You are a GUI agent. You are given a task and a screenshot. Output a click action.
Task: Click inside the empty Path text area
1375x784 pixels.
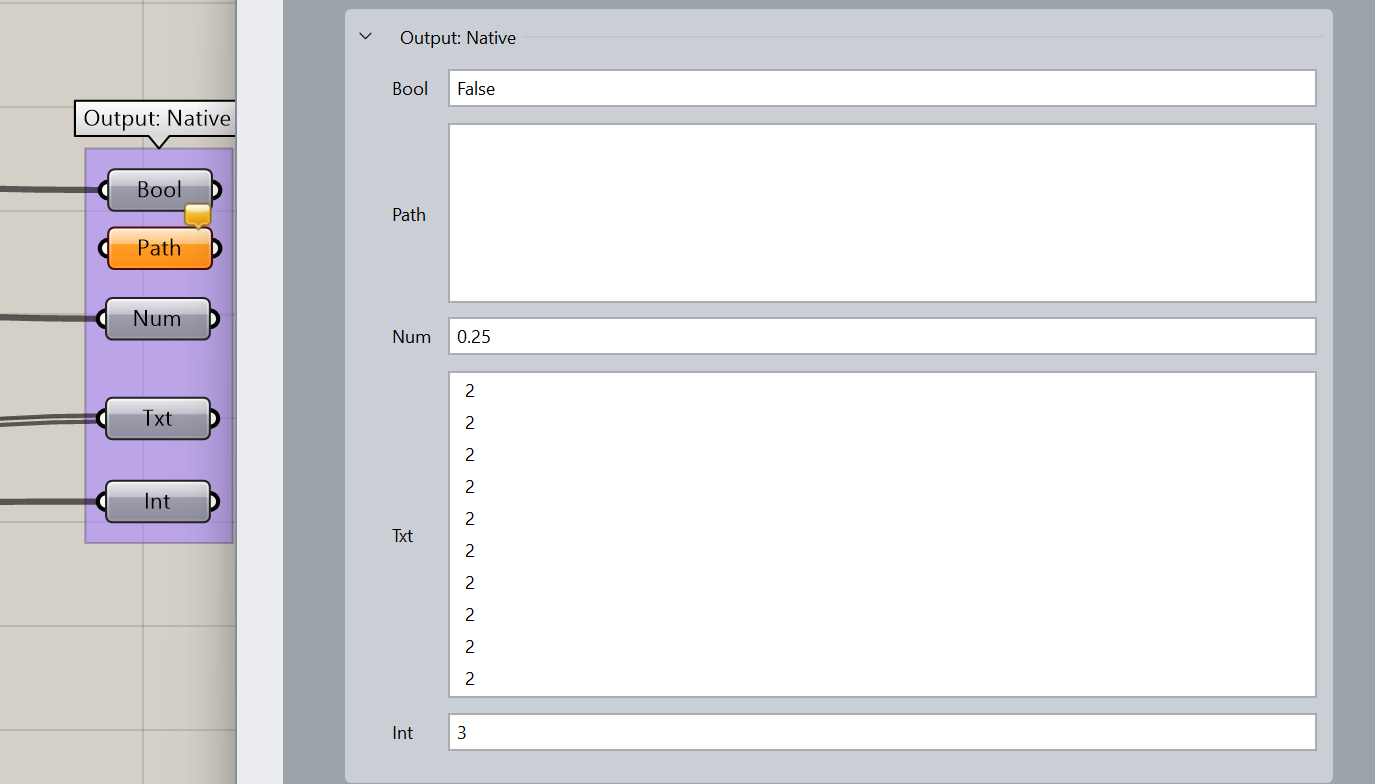click(x=882, y=213)
